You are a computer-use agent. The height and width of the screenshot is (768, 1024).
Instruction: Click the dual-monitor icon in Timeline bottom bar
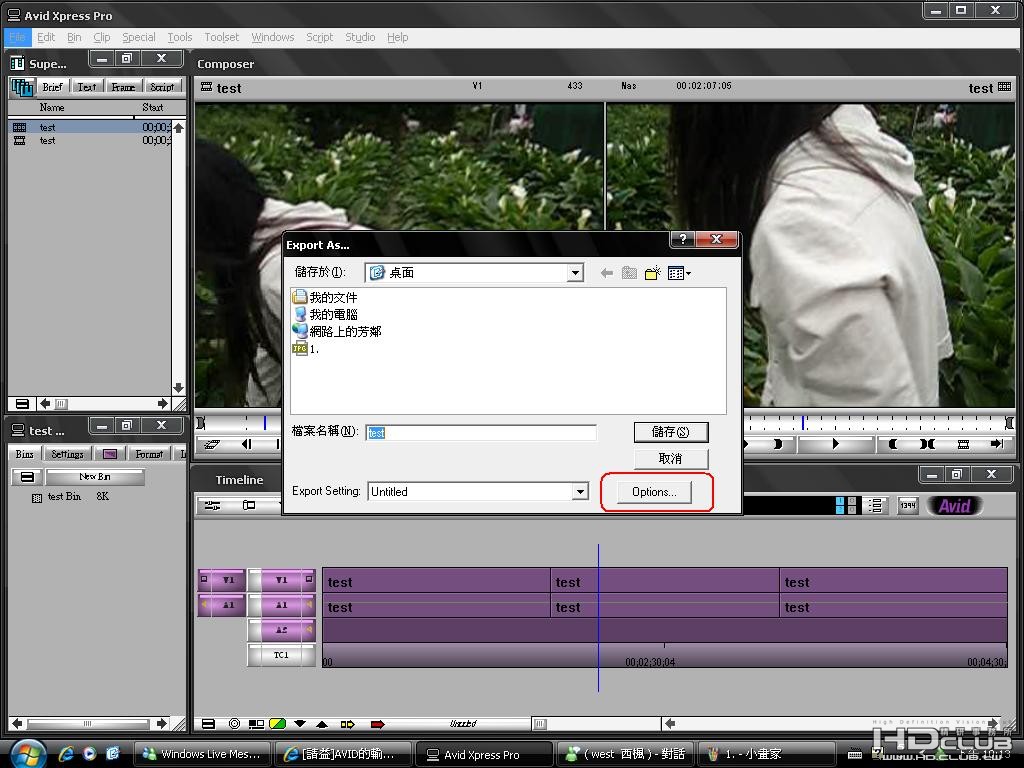pos(256,724)
